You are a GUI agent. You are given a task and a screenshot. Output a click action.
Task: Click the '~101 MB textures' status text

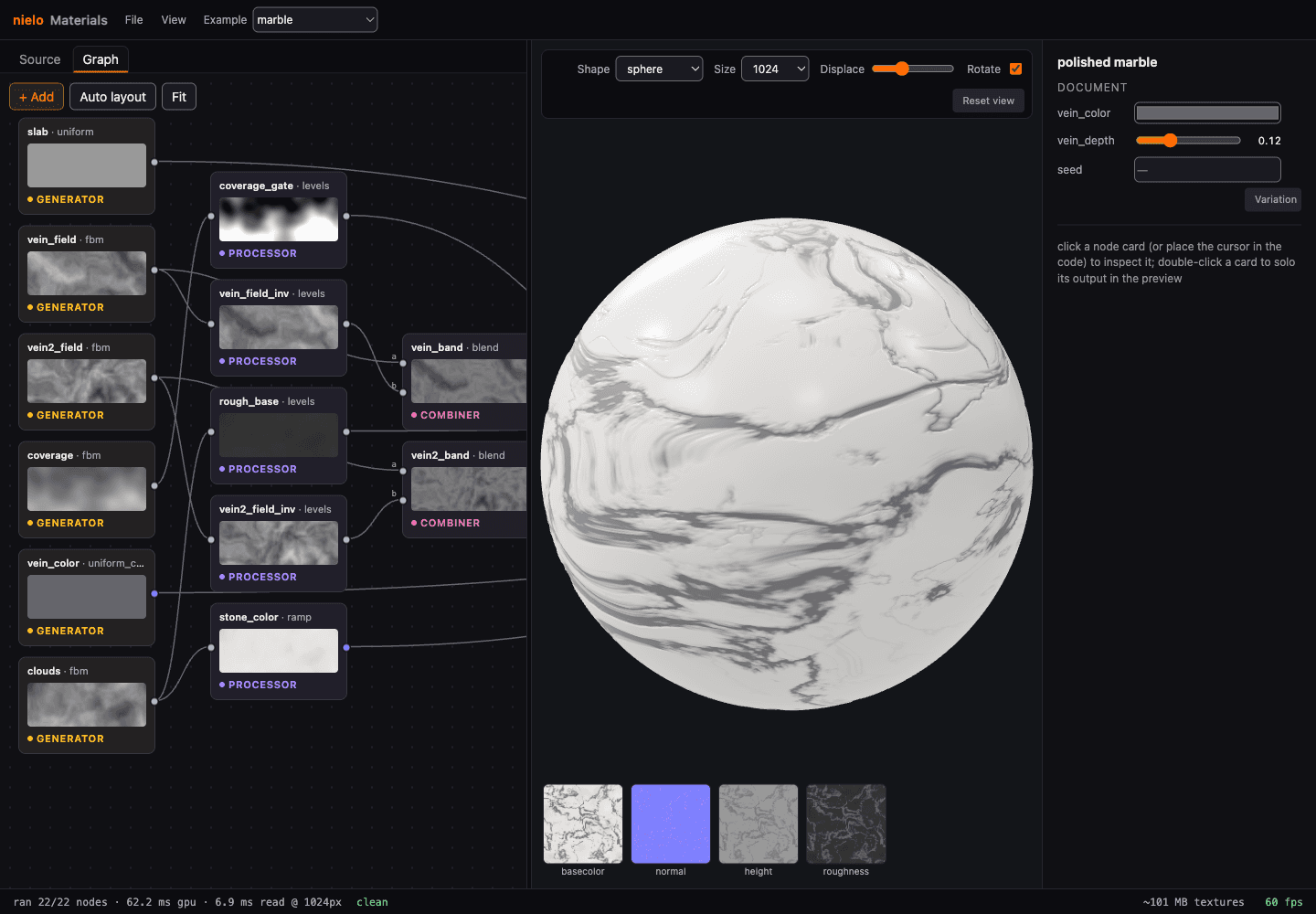(1194, 902)
